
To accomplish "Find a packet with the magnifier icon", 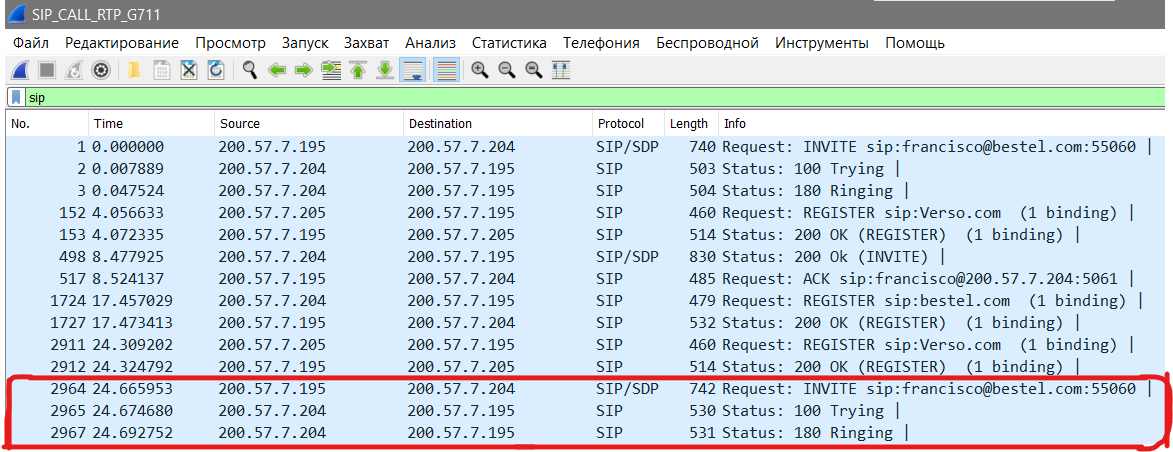I will [x=250, y=70].
